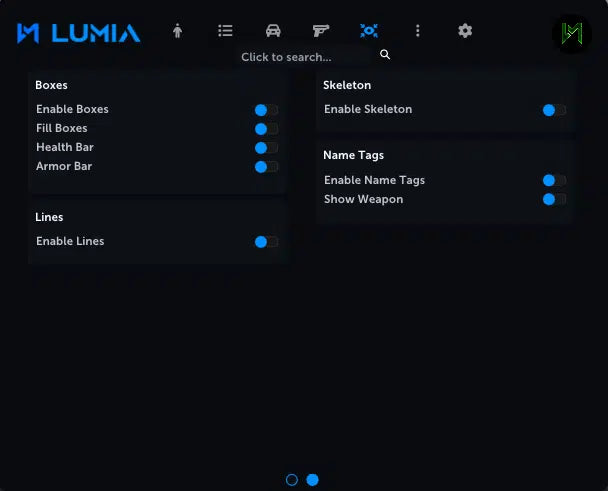The image size is (608, 491).
Task: Click the magnifying glass search icon
Action: (385, 55)
